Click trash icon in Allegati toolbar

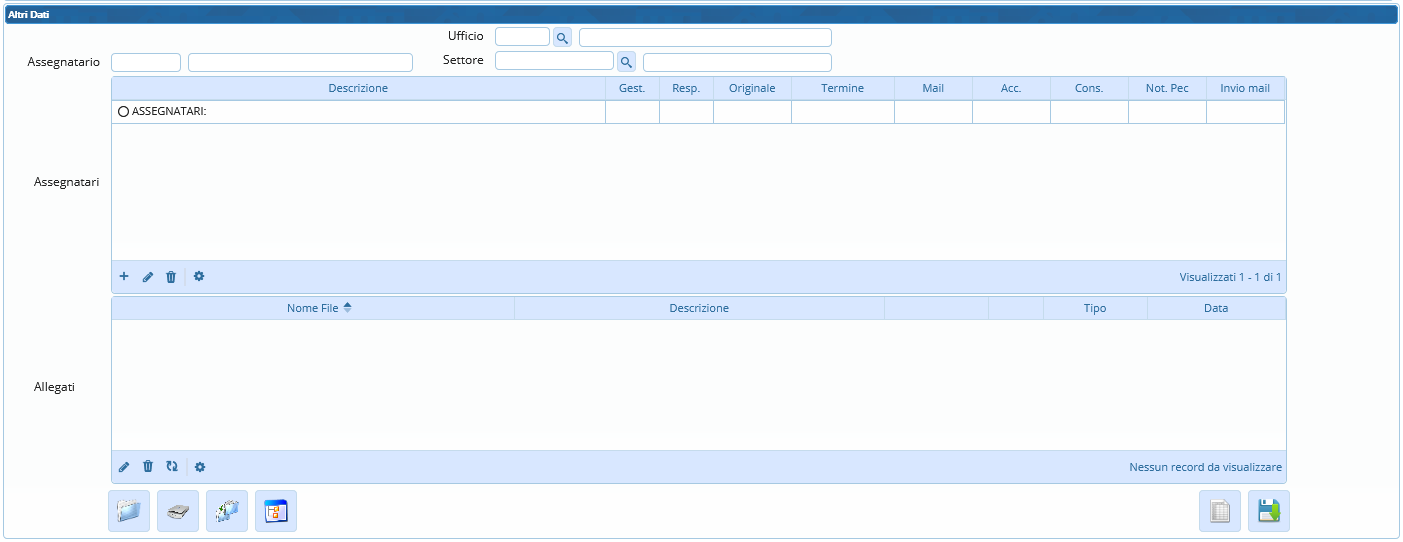[148, 467]
